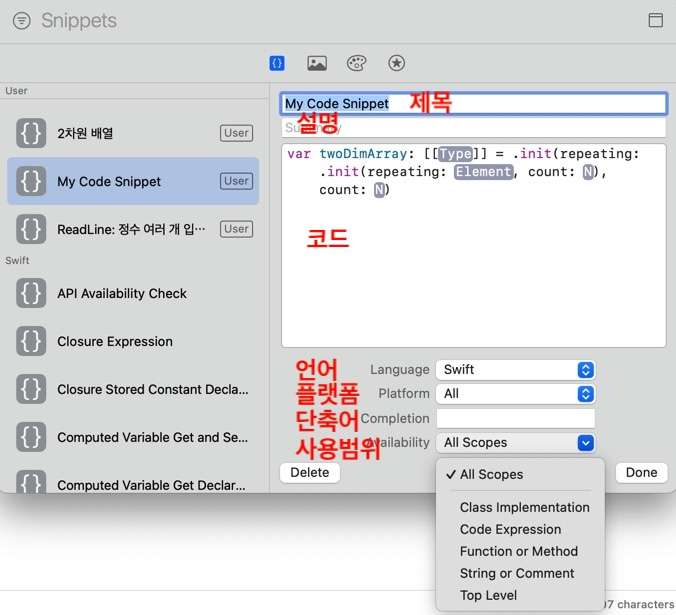Click the Completion shortcut text field
Screen dimensions: 676x615
coord(515,418)
